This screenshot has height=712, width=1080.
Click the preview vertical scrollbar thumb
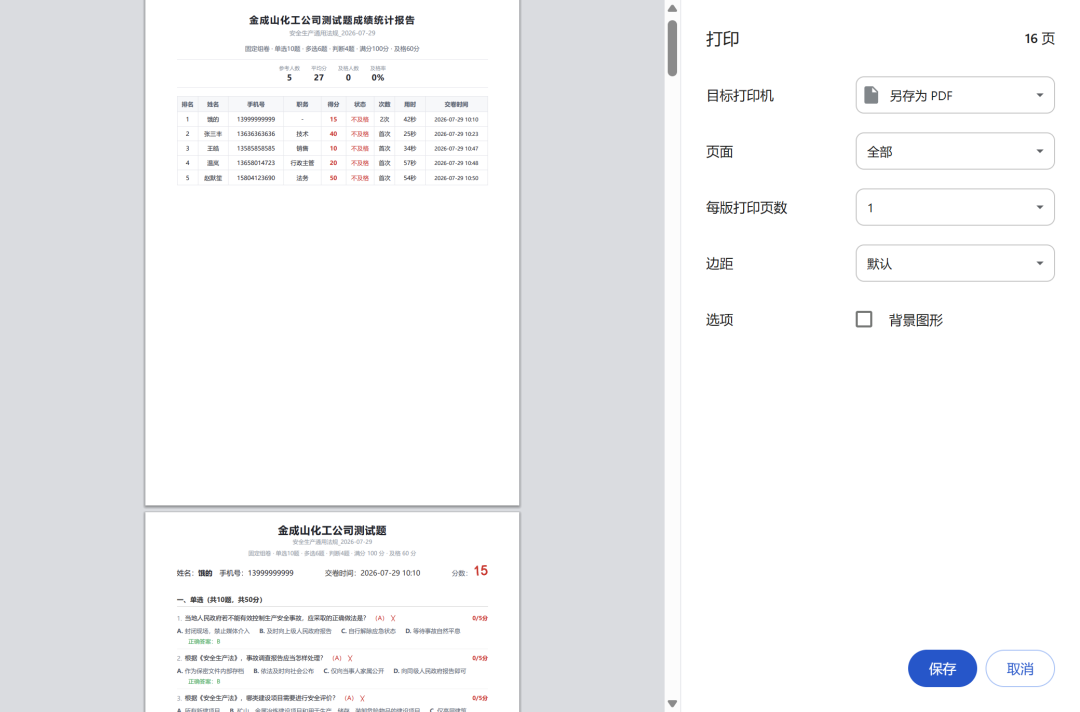(672, 48)
